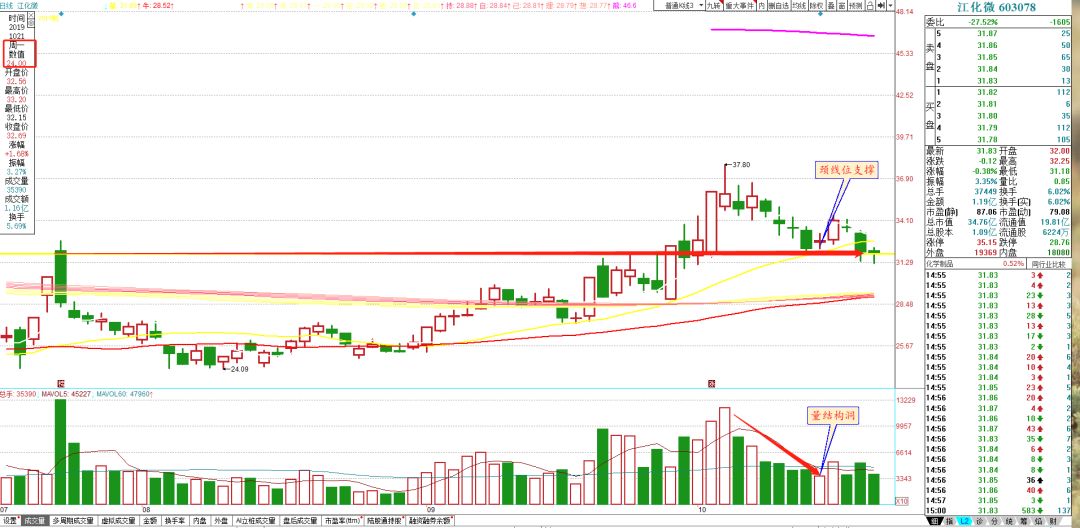The image size is (1080, 528).
Task: Click the 内 toolbar button
Action: pos(762,5)
